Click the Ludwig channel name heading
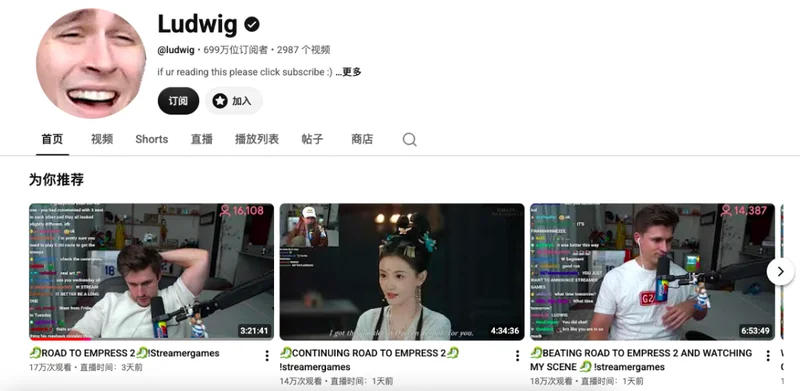Image resolution: width=800 pixels, height=391 pixels. (x=197, y=24)
